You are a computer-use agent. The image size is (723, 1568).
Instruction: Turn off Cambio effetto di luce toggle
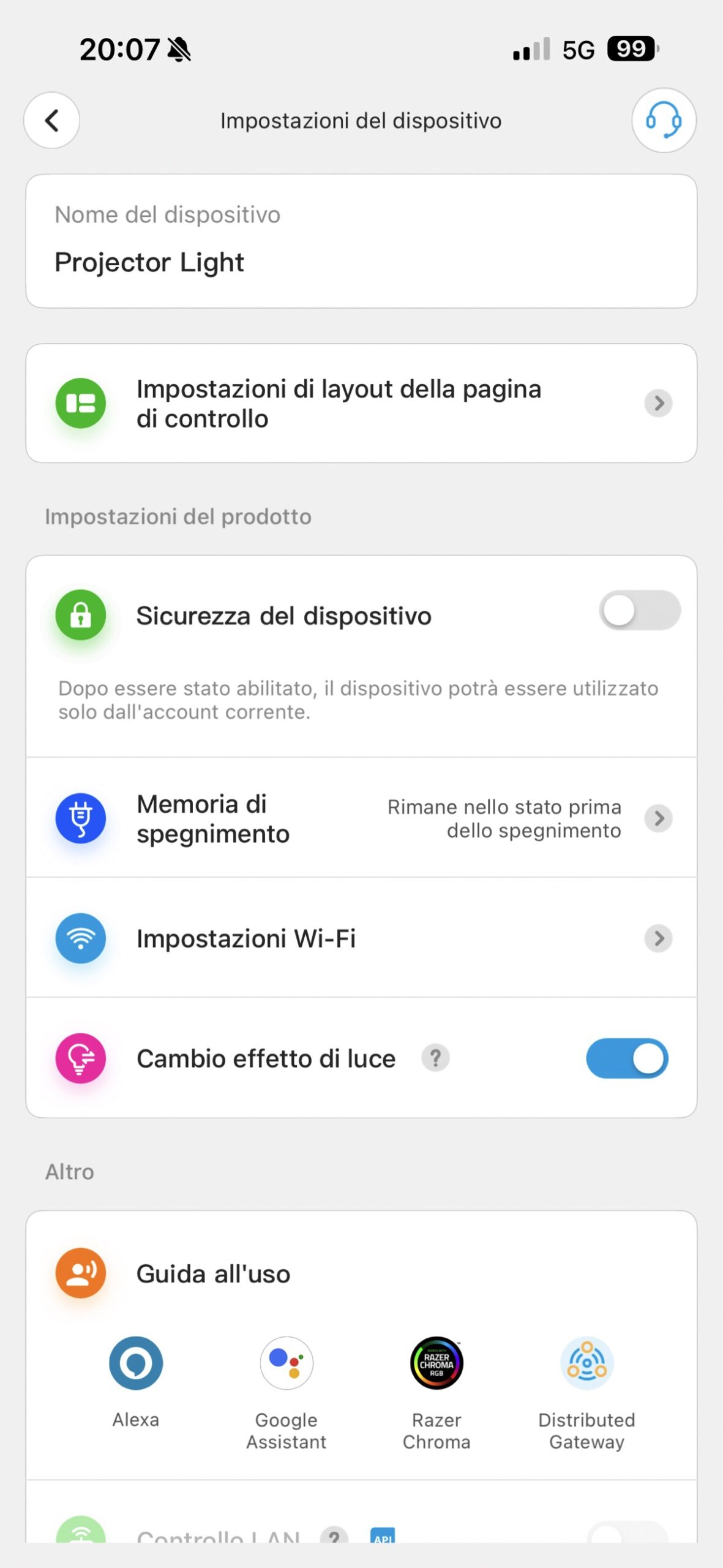click(x=627, y=1058)
